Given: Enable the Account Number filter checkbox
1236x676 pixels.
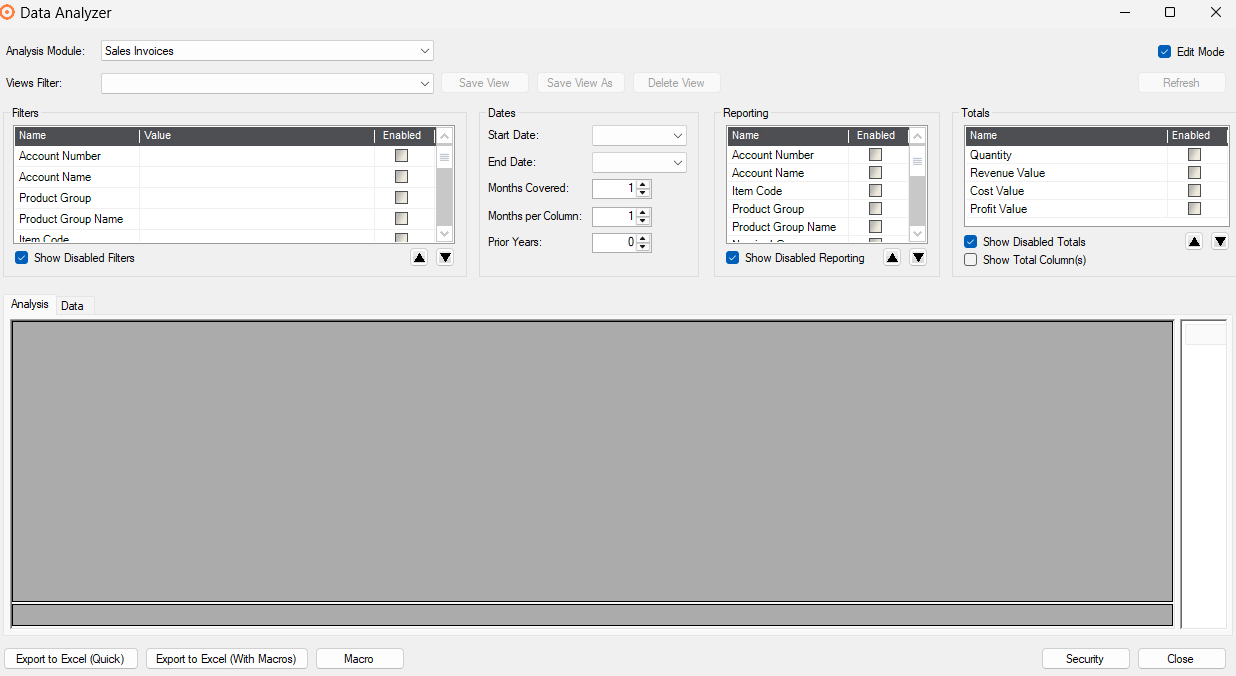Looking at the screenshot, I should point(401,156).
